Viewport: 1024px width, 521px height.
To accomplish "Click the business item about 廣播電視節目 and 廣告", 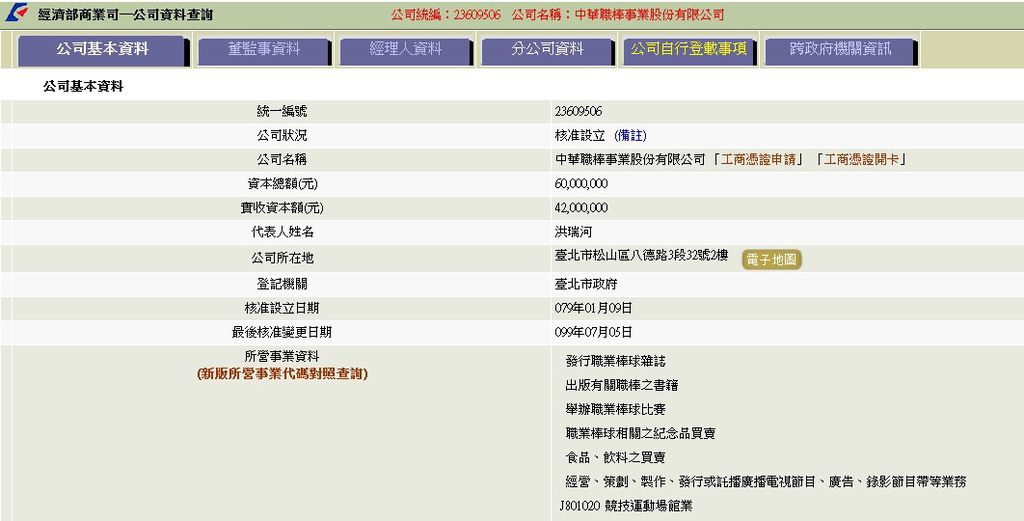I will coord(765,482).
